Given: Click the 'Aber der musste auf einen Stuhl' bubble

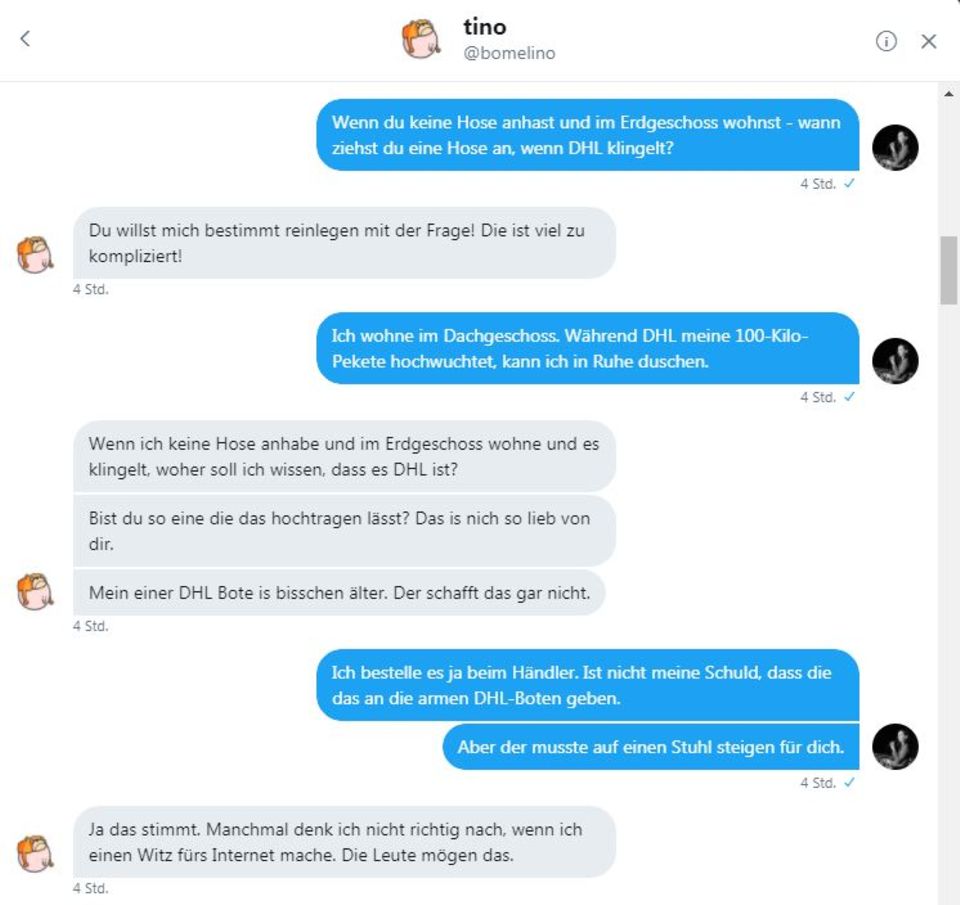Looking at the screenshot, I should point(650,747).
